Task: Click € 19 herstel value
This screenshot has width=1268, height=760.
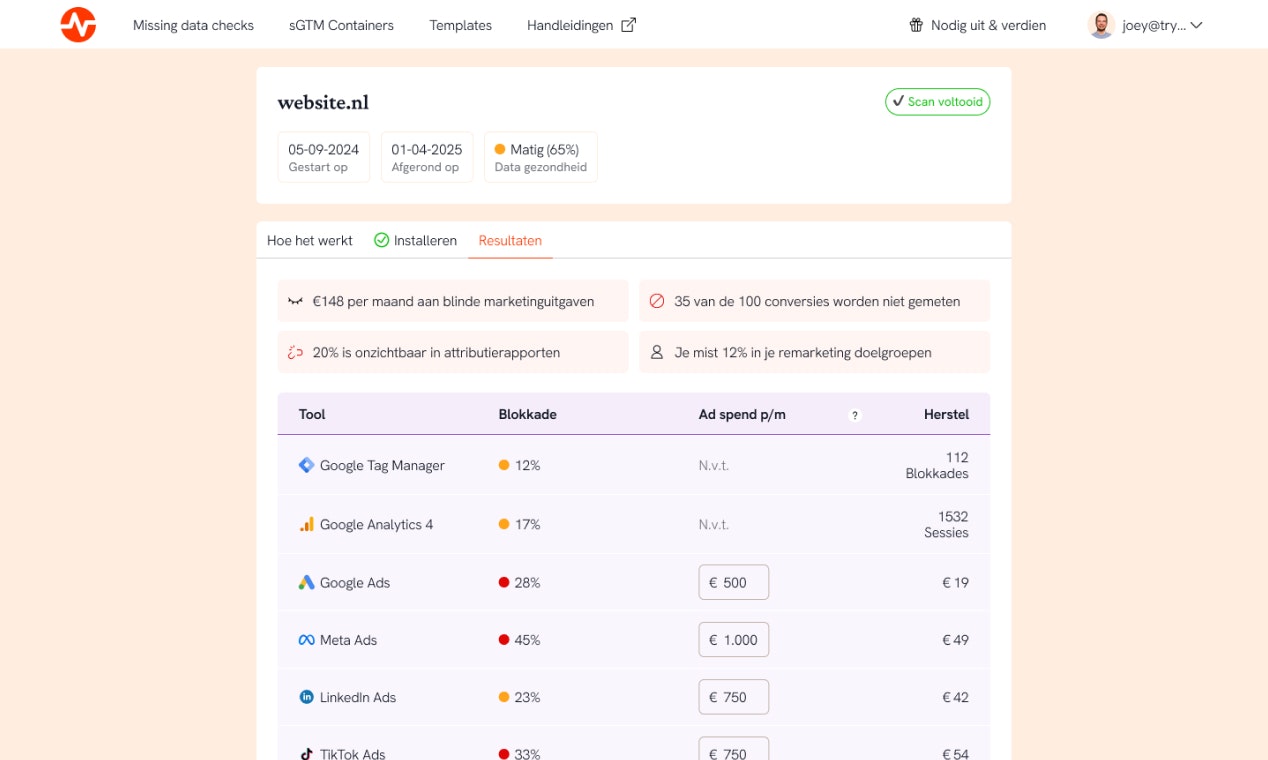Action: tap(955, 582)
